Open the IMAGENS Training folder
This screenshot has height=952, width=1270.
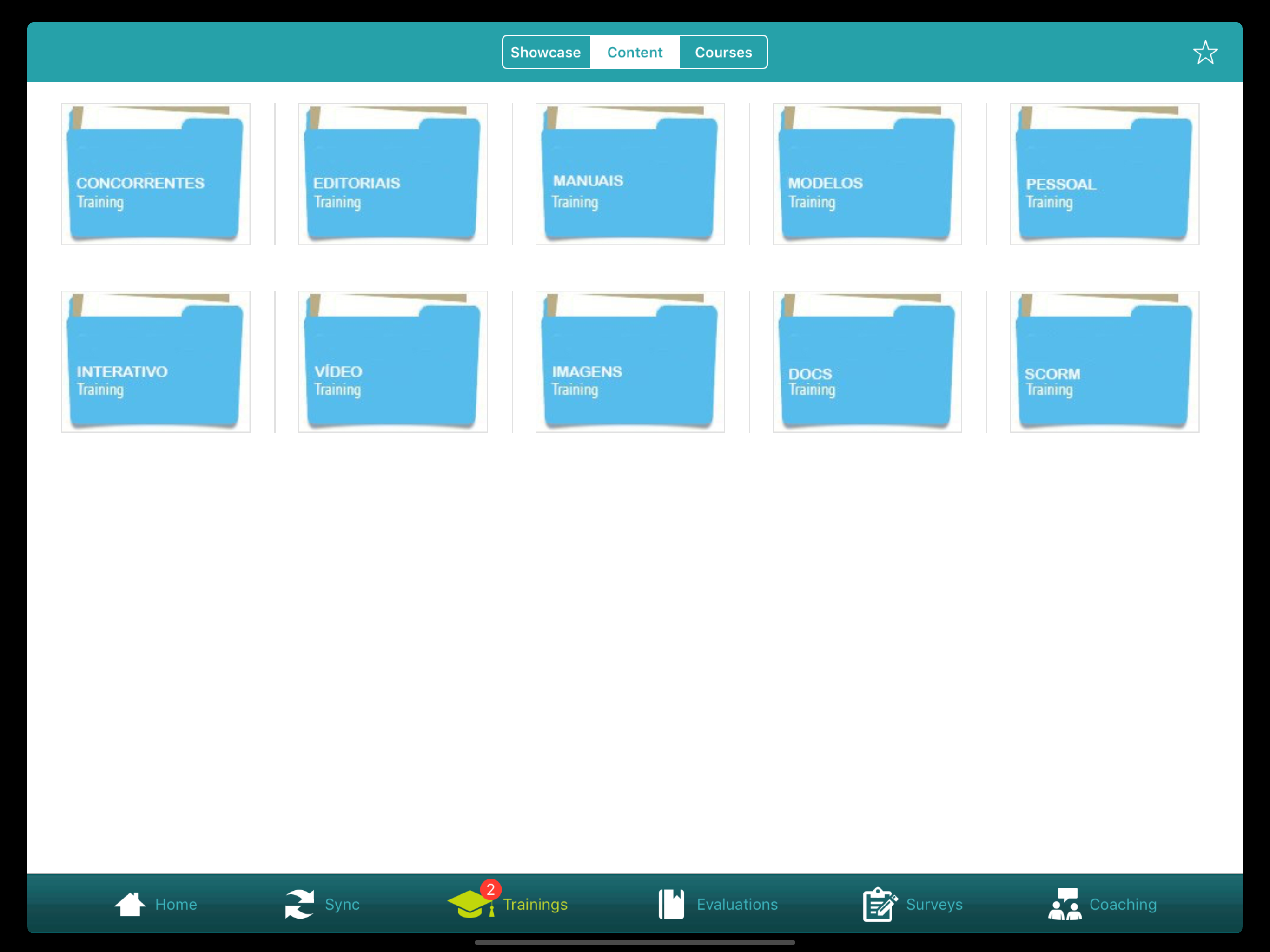[x=630, y=362]
